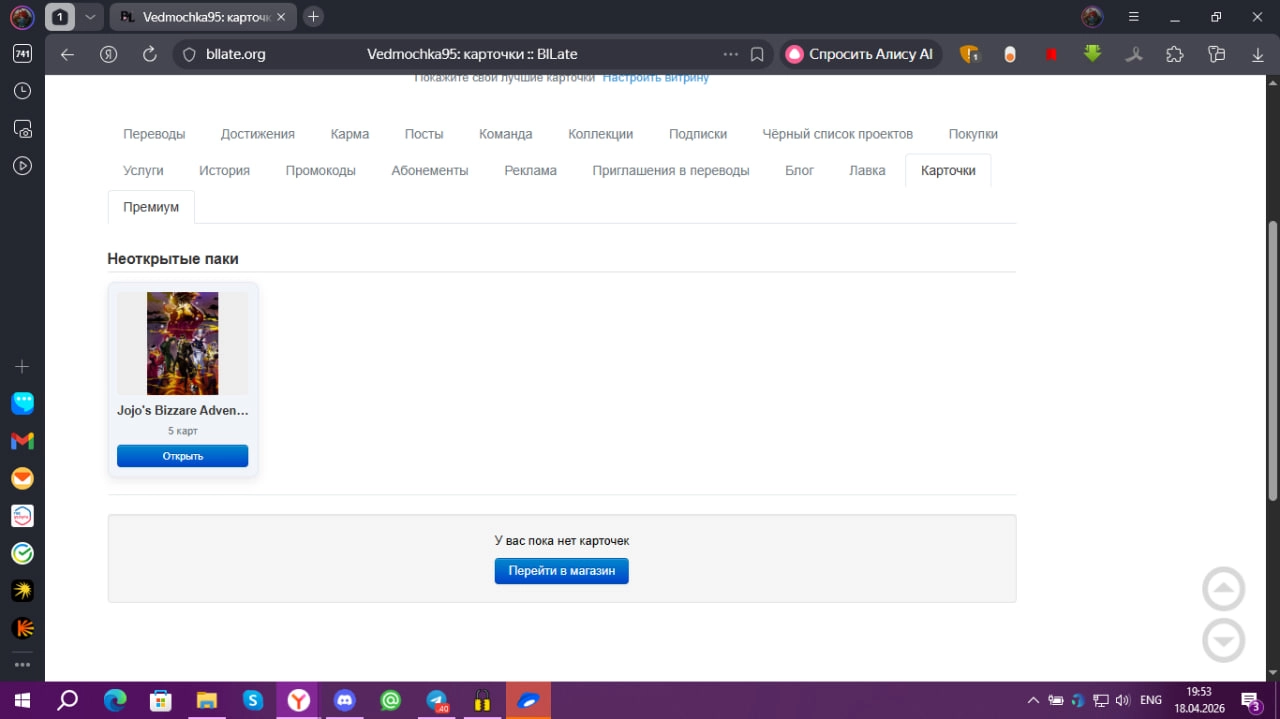Screen dimensions: 1280x719
Task: Click the Jojo's Bizzare Adven... pack title
Action: pos(182,410)
